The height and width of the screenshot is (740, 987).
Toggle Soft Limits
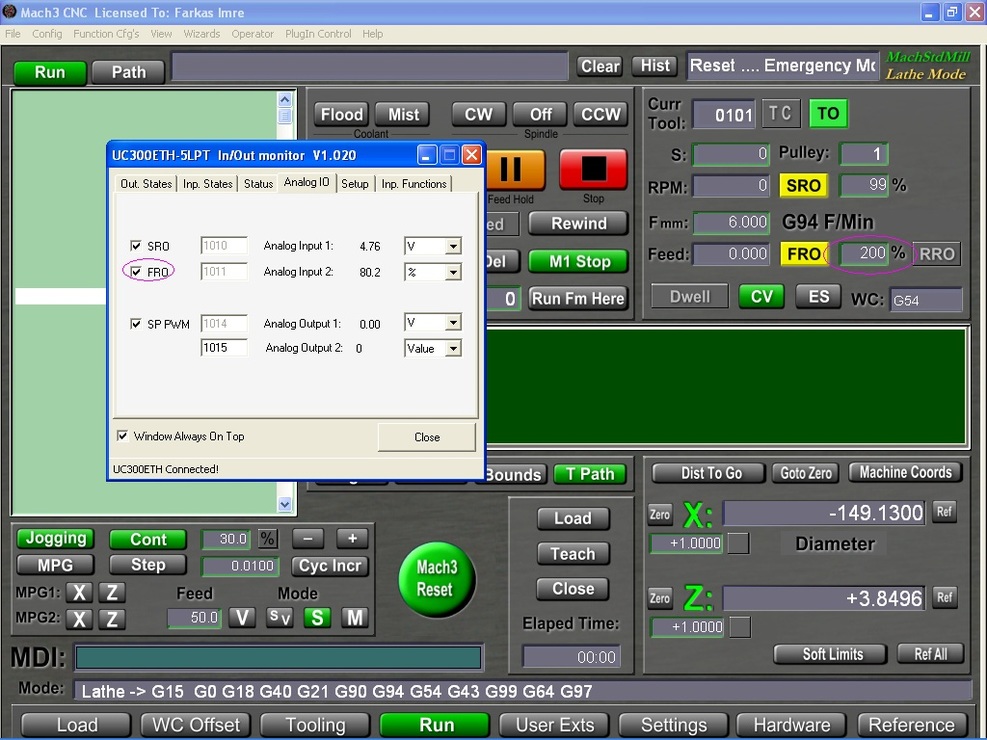[832, 654]
